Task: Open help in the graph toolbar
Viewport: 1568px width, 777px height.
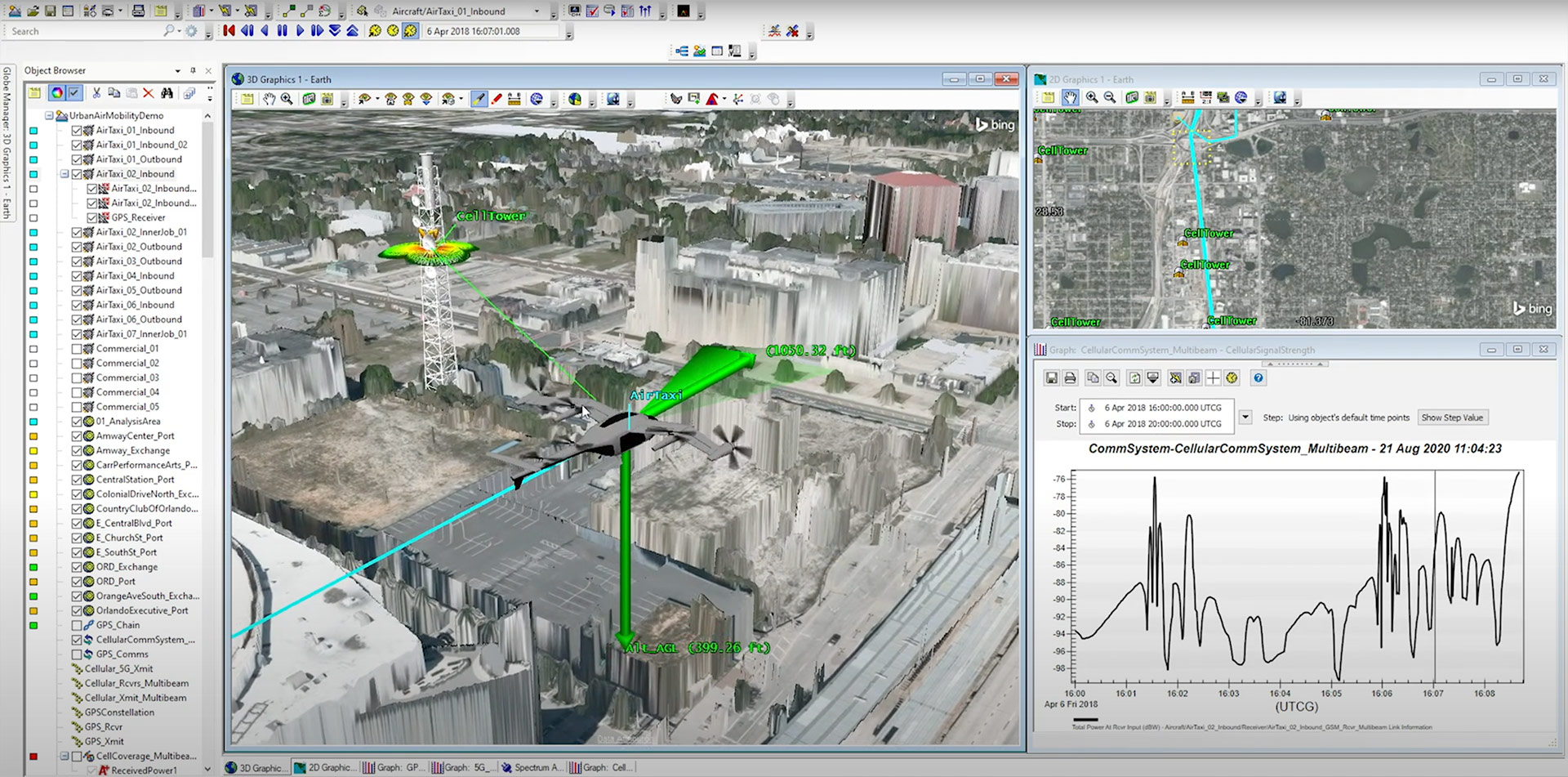Action: pyautogui.click(x=1258, y=378)
